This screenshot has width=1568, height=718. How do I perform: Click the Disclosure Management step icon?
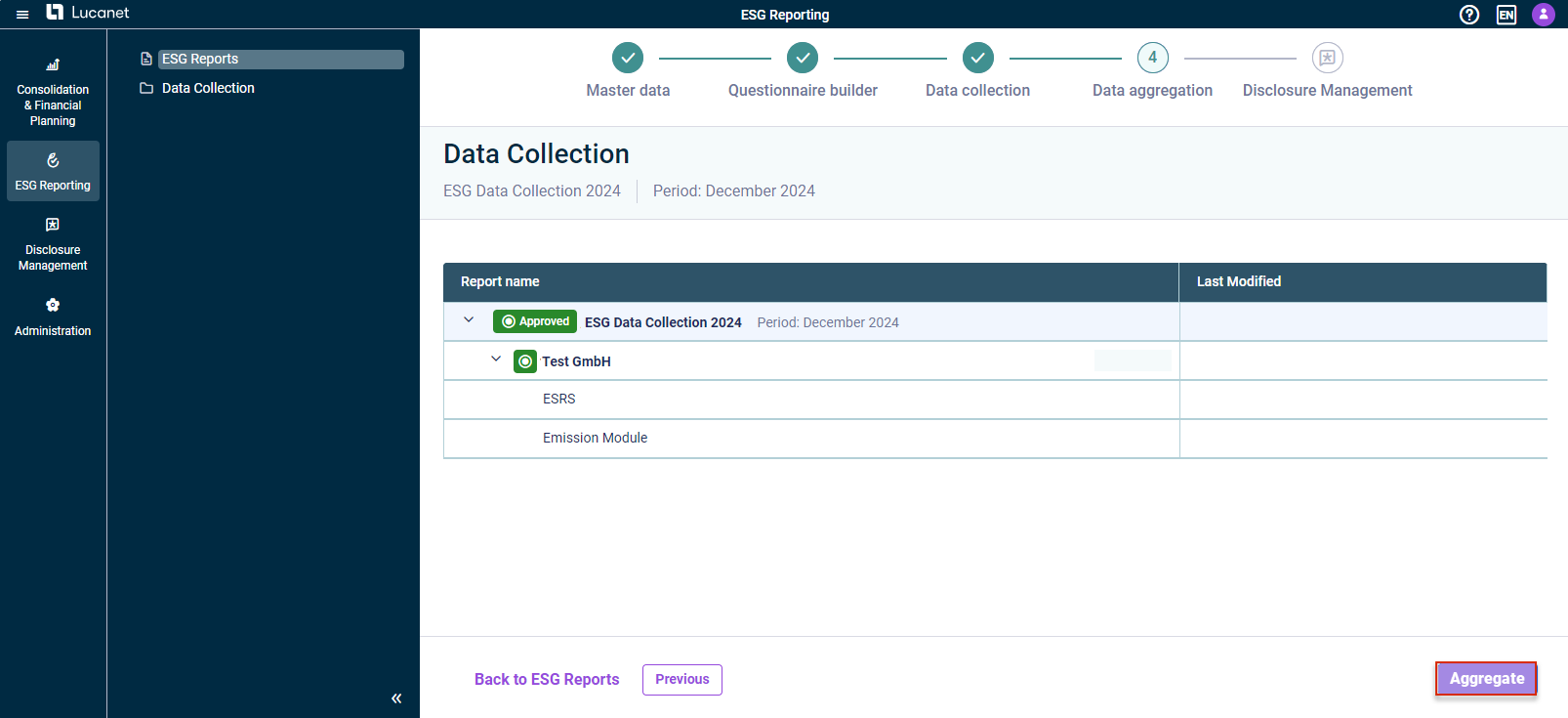[x=1328, y=58]
